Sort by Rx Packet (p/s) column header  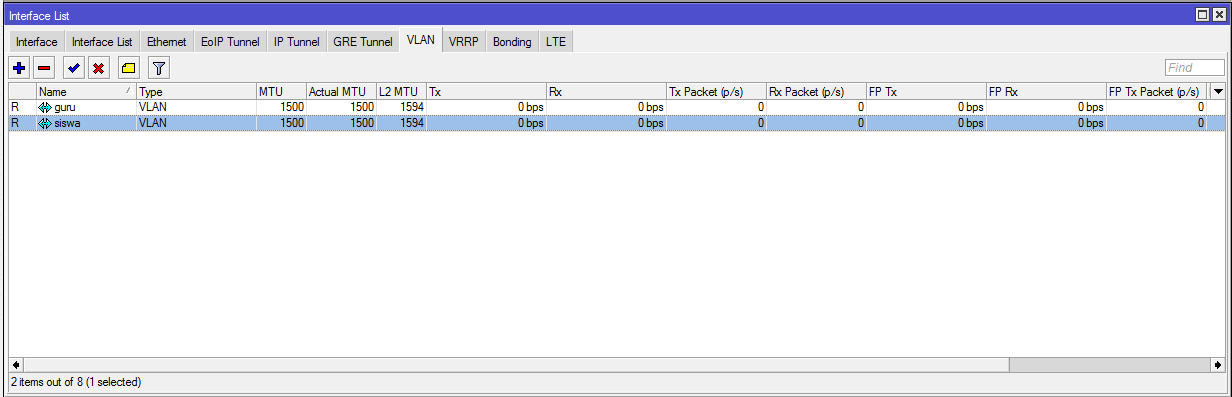coord(816,92)
